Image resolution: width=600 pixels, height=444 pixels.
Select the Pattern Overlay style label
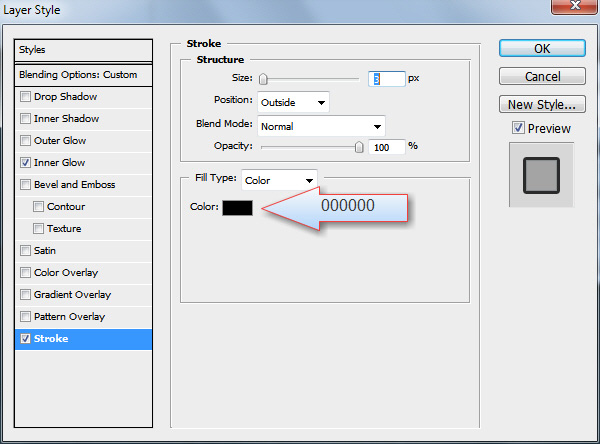(69, 317)
